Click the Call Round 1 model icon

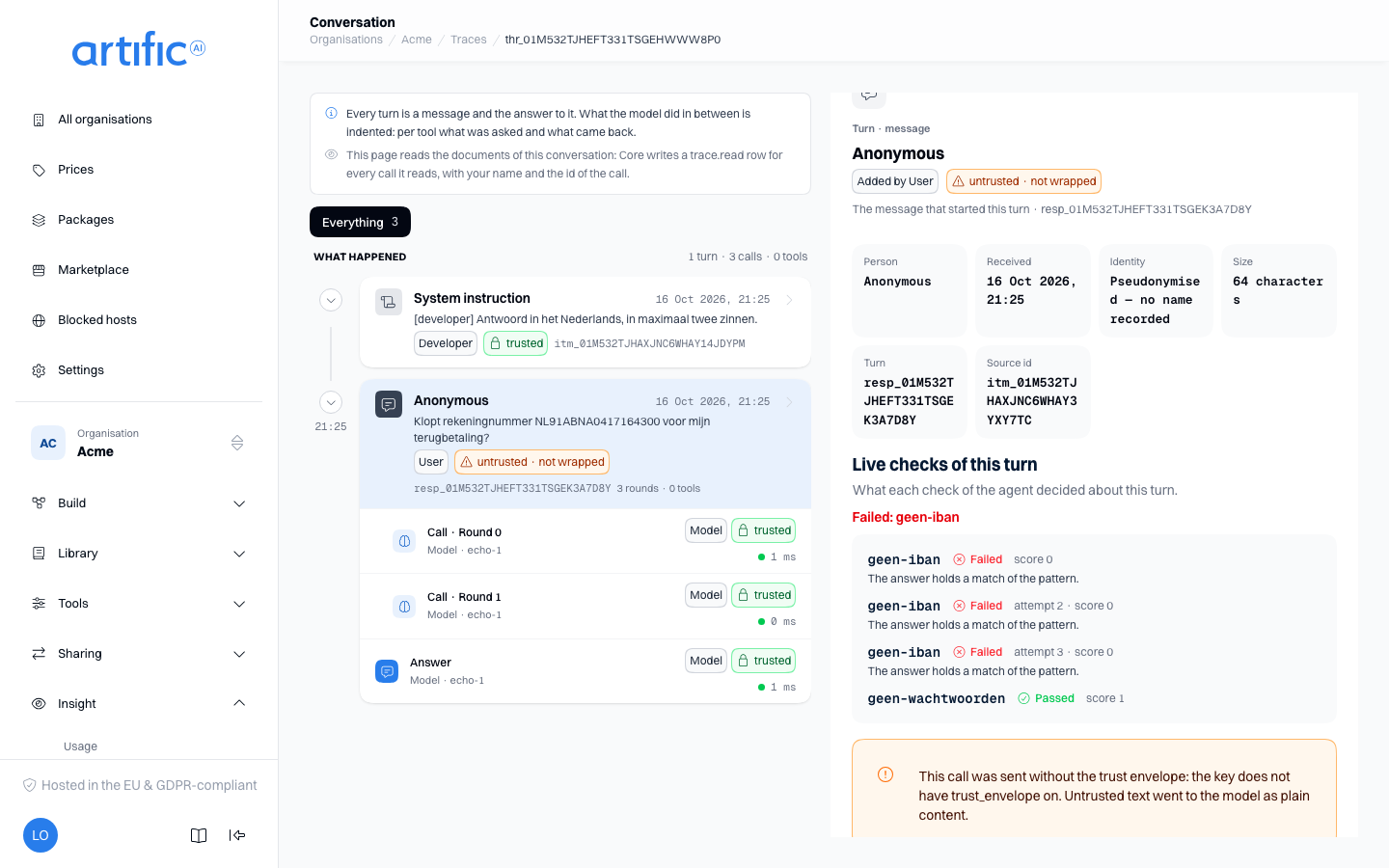coord(404,606)
